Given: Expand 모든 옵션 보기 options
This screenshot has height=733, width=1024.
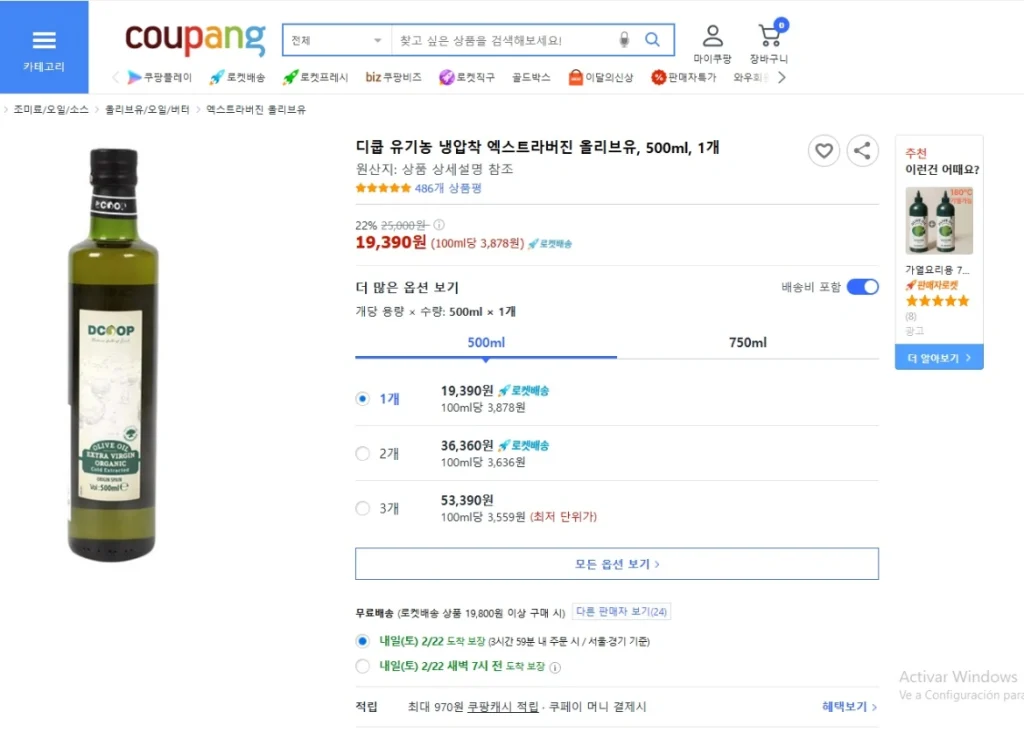Looking at the screenshot, I should coord(616,564).
